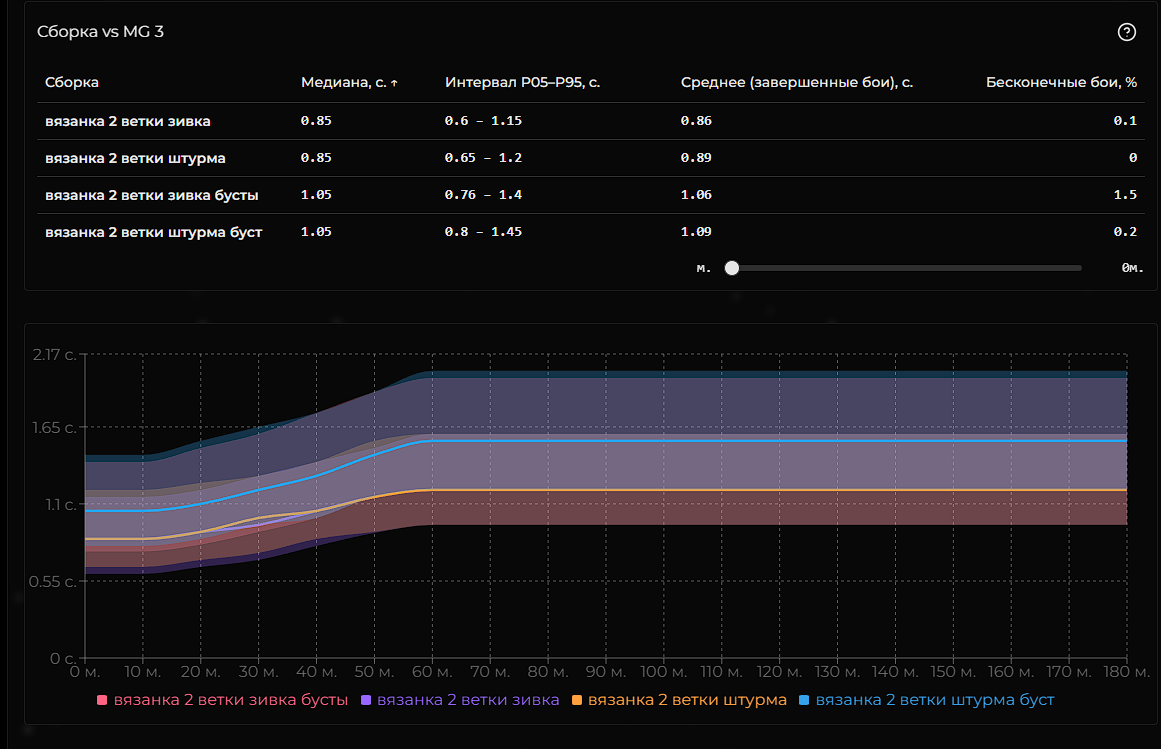Select table row вязанка 2 ветки штурма буст
The height and width of the screenshot is (749, 1161).
(x=153, y=232)
